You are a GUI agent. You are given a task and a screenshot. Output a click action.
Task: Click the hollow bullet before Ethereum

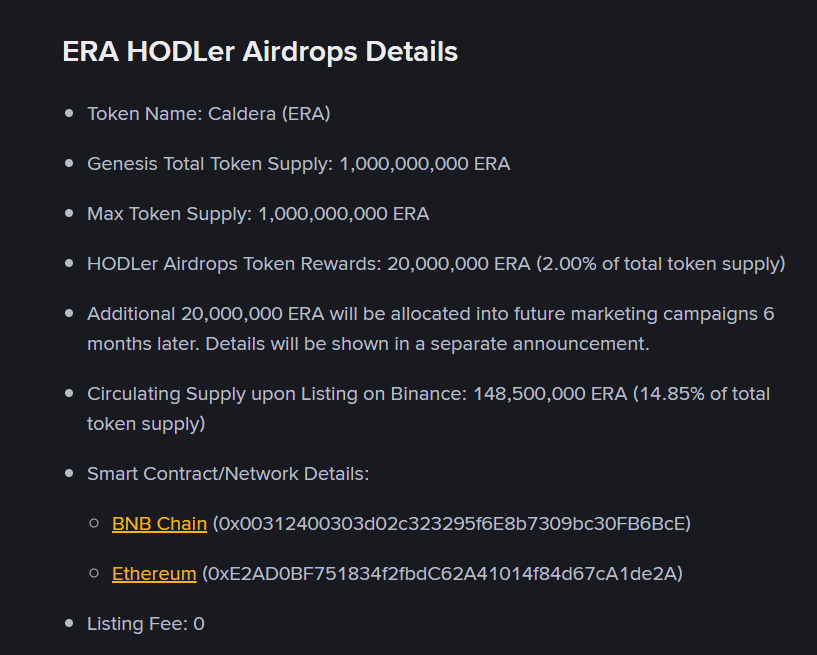(x=94, y=573)
